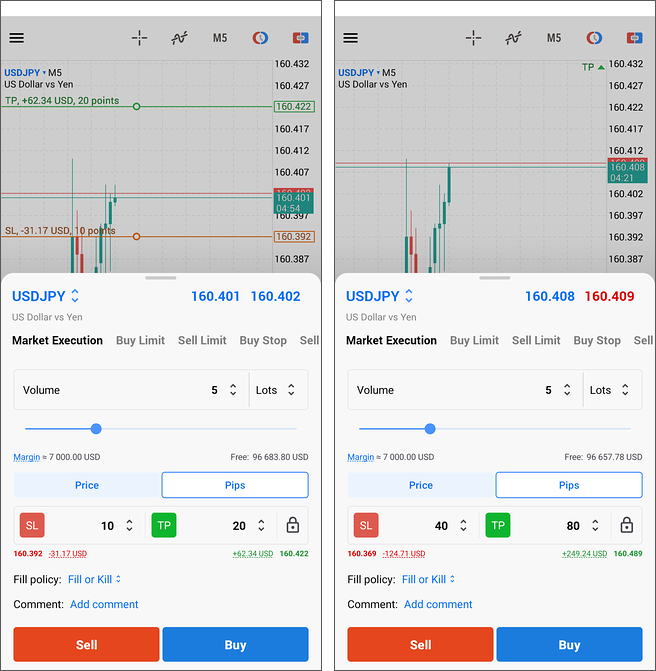Open USDJPY symbol selector beside 160.401 quote
Screen dimensions: 656x671
pos(45,296)
